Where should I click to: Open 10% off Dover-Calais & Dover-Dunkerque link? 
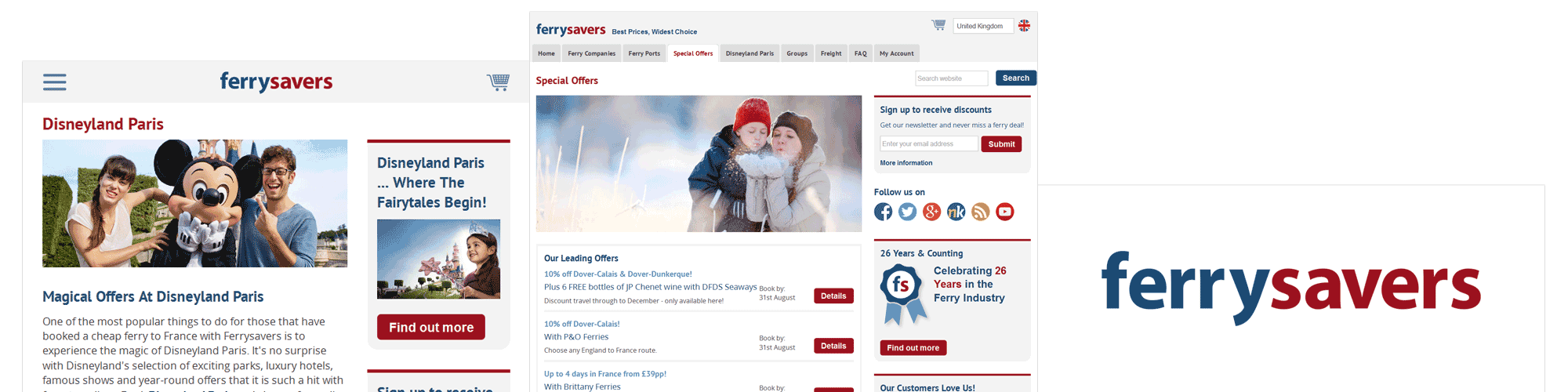click(618, 274)
